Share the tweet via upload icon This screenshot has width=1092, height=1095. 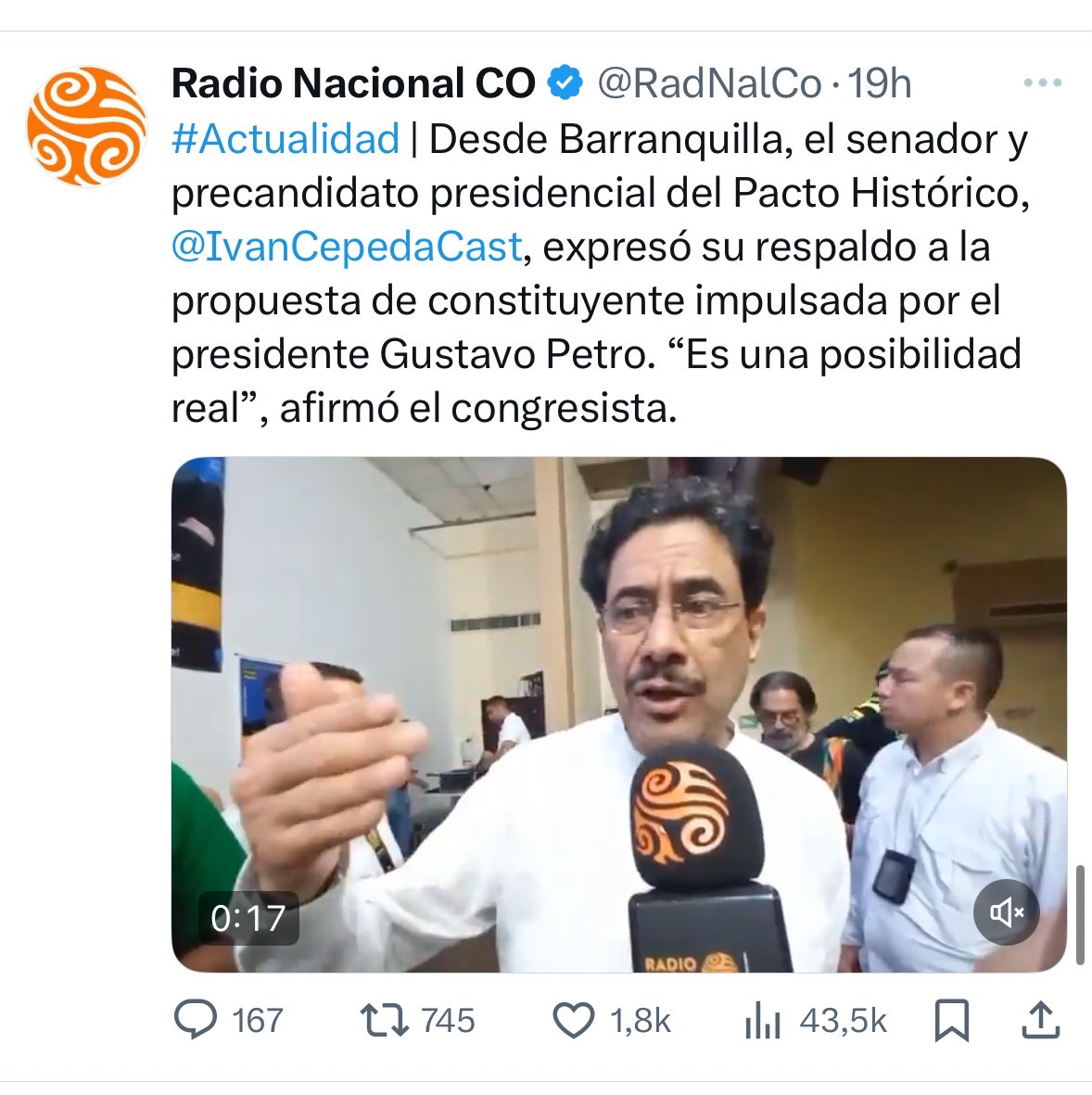1040,1020
